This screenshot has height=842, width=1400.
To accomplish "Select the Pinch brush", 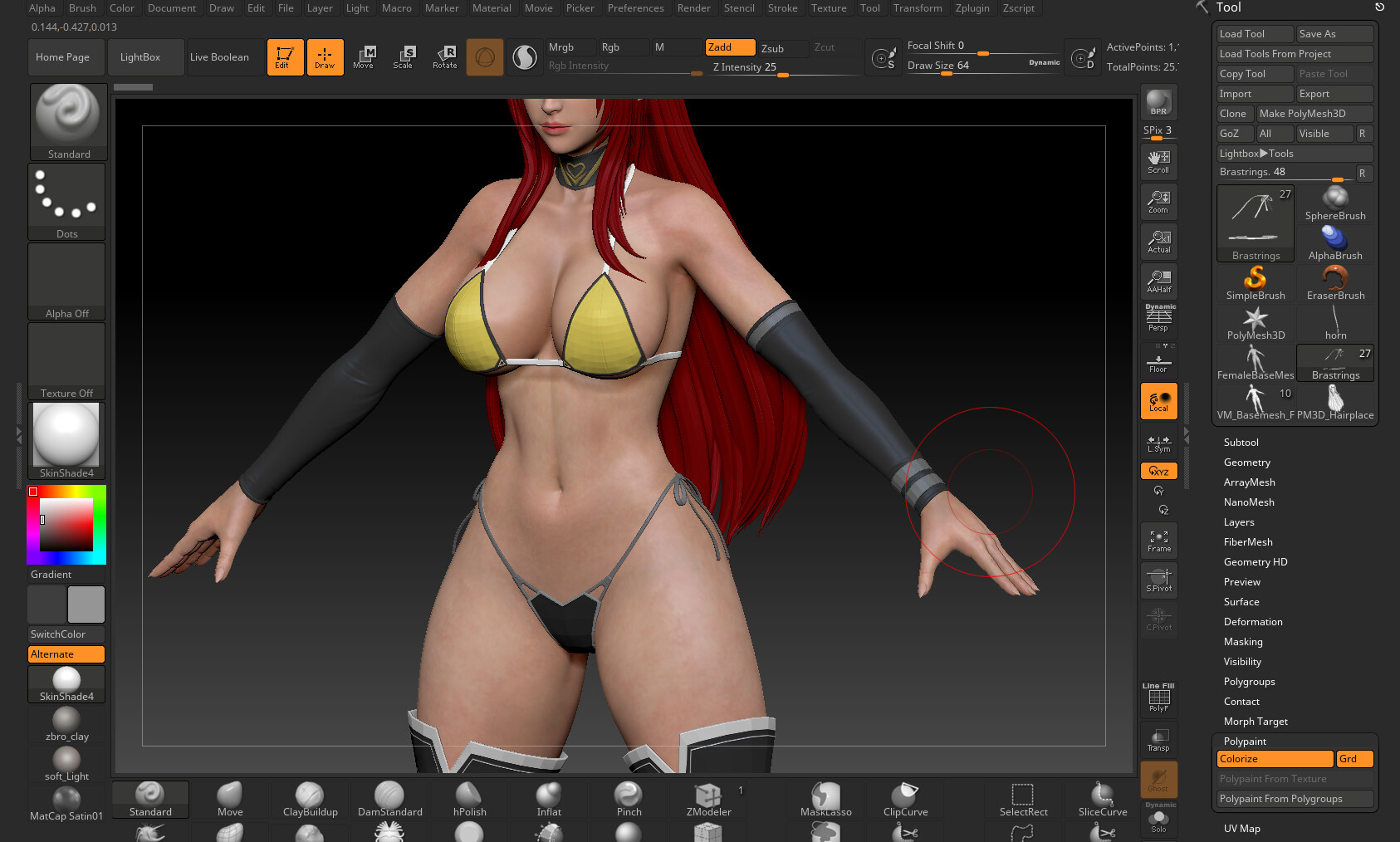I will 629,799.
